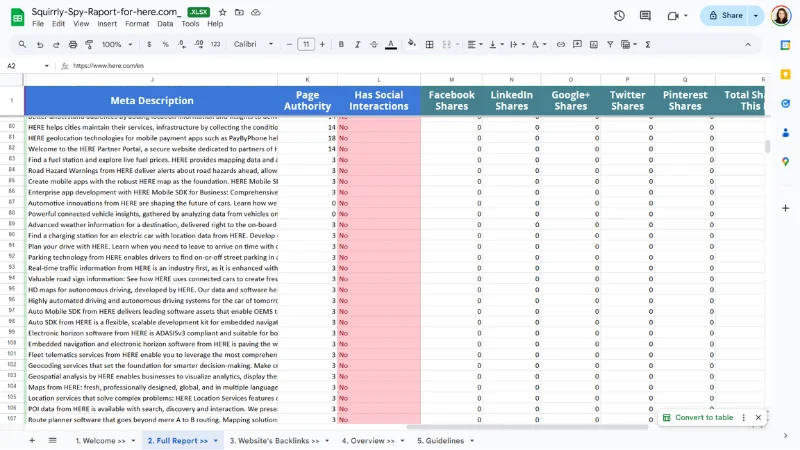Expand the Full Report tab arrow
Screen dimensions: 800x450
[x=217, y=440]
